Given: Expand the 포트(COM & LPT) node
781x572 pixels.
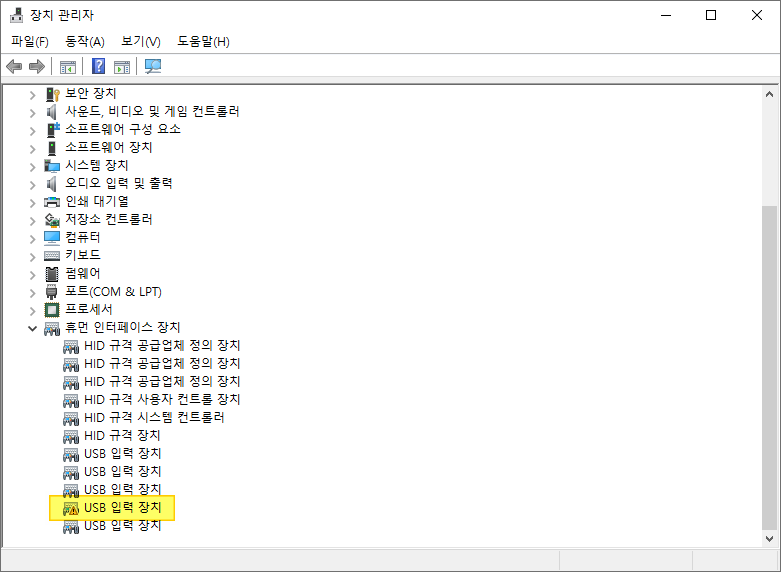Looking at the screenshot, I should 33,292.
